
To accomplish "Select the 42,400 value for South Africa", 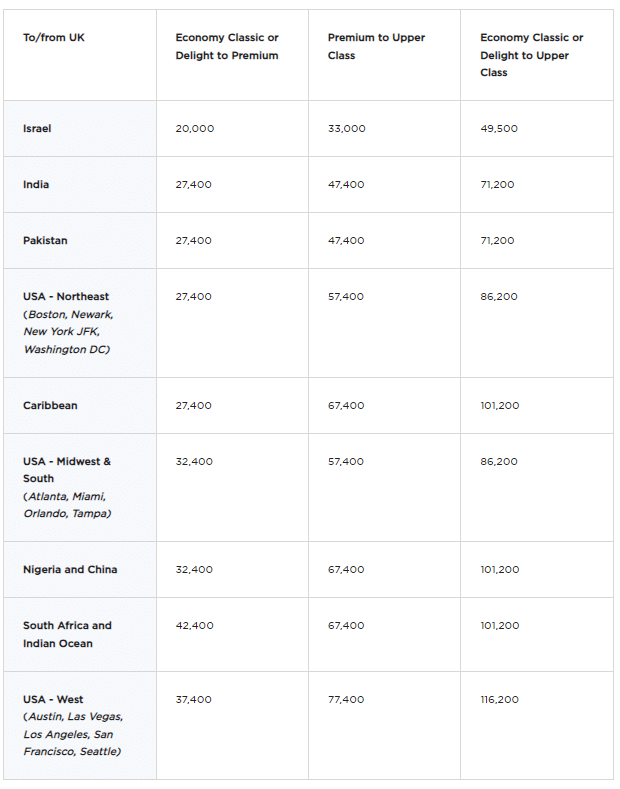I will [x=193, y=626].
